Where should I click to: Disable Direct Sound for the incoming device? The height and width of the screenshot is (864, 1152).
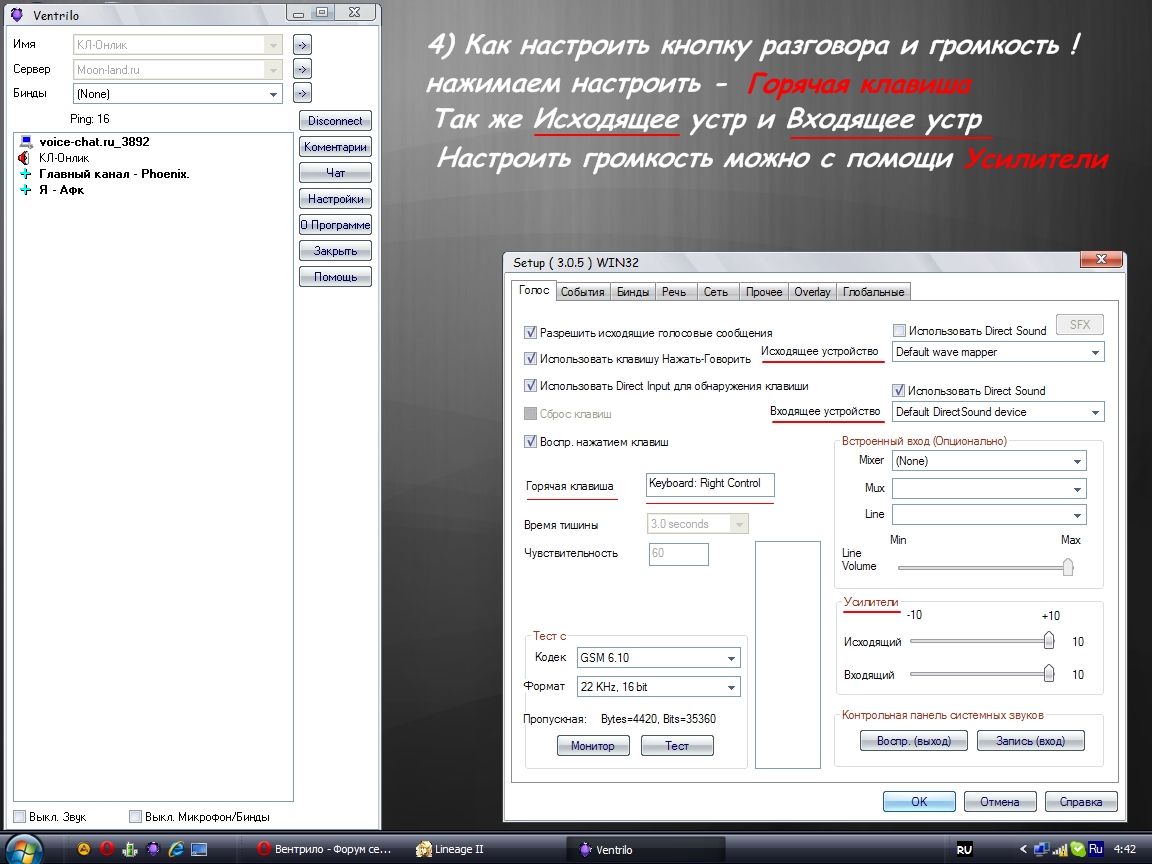click(x=899, y=390)
